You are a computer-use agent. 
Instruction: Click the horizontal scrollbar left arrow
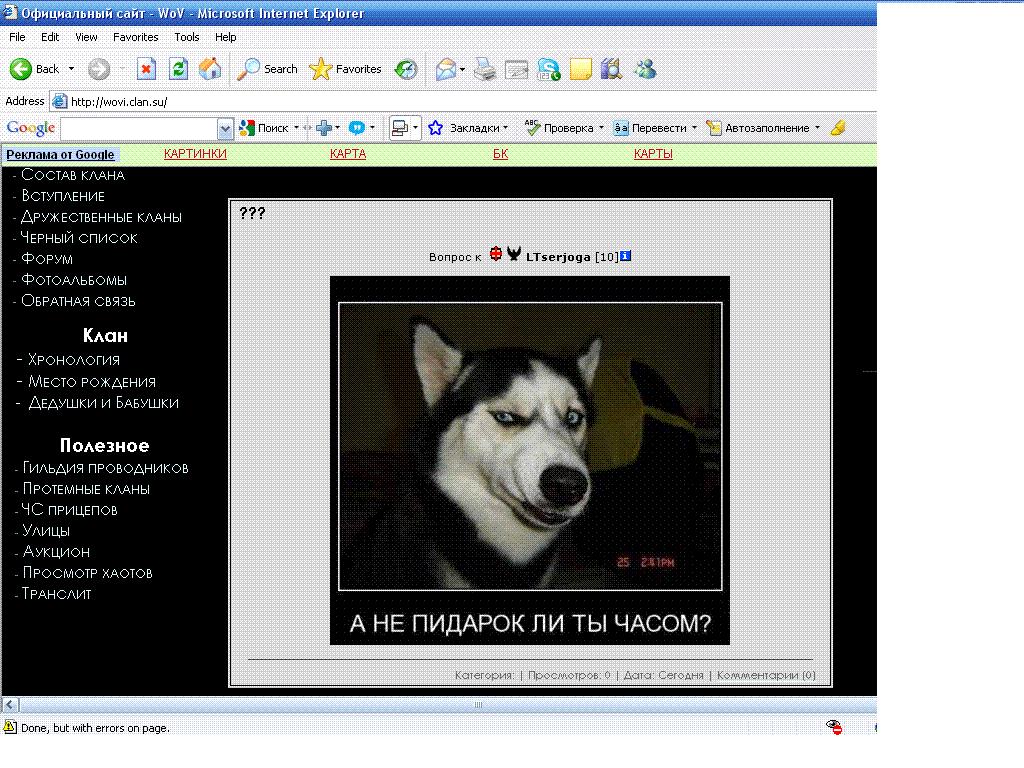[10, 705]
